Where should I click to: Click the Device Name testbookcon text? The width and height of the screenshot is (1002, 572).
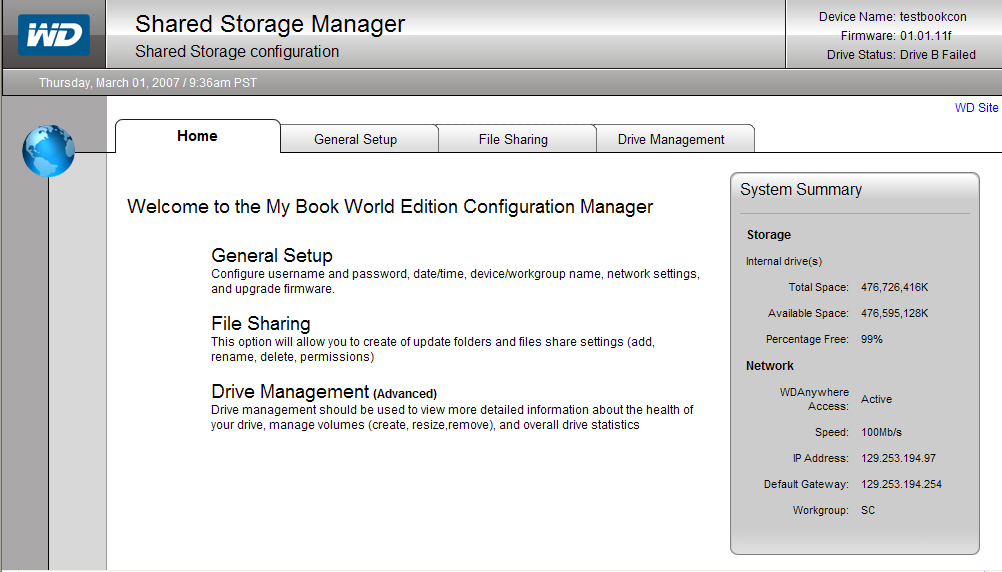tap(893, 17)
